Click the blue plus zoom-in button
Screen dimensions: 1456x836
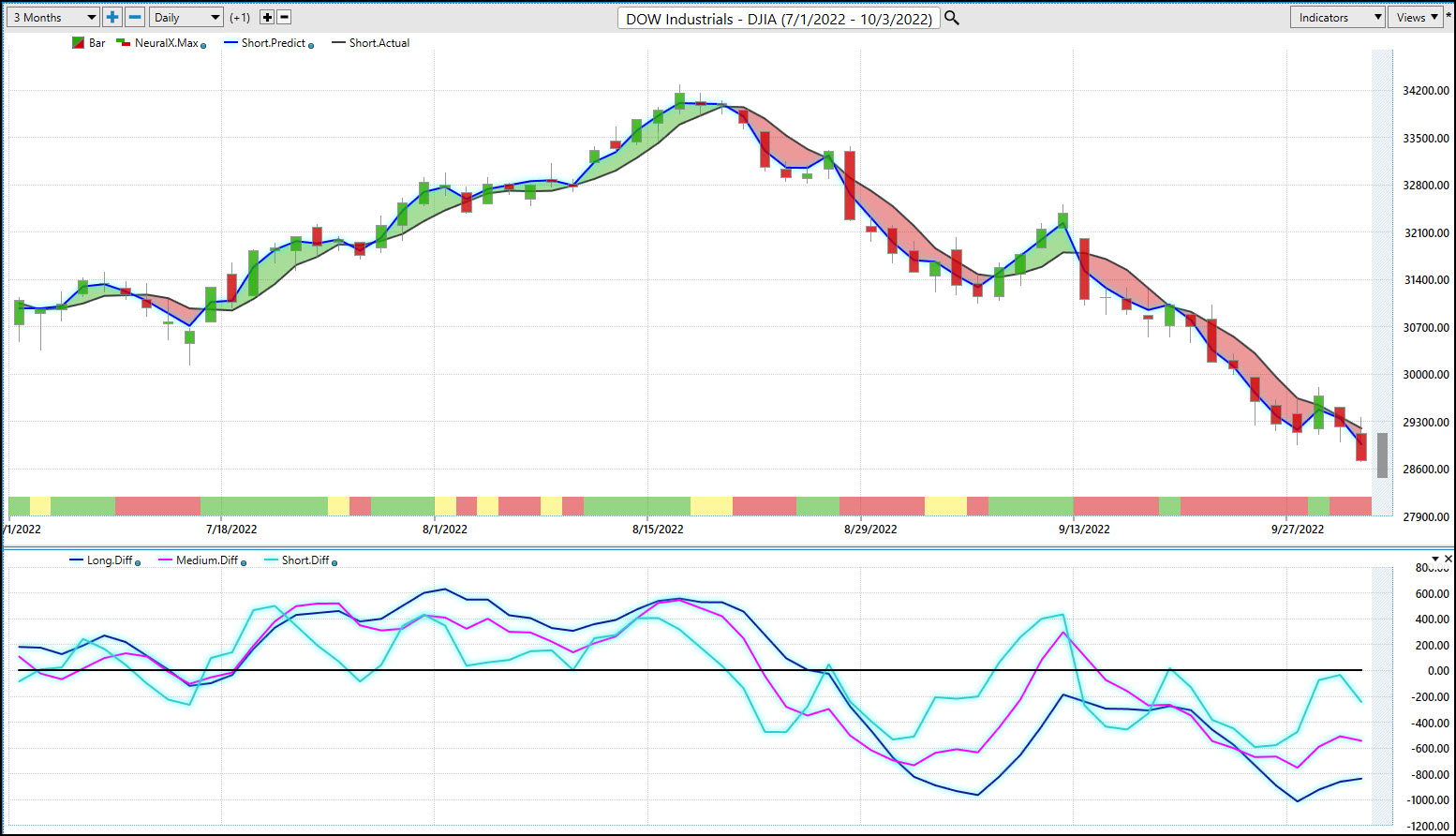(112, 17)
